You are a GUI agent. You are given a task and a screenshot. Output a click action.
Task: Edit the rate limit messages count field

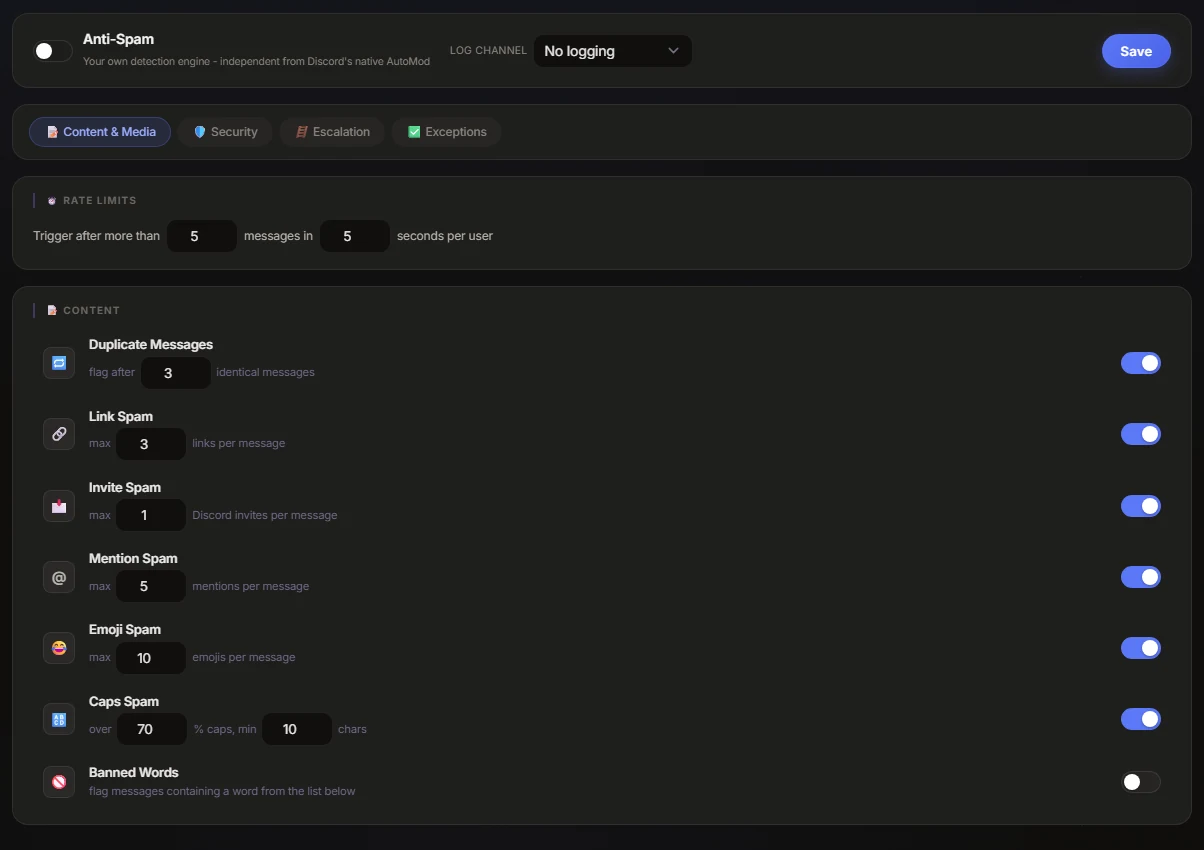pos(202,237)
